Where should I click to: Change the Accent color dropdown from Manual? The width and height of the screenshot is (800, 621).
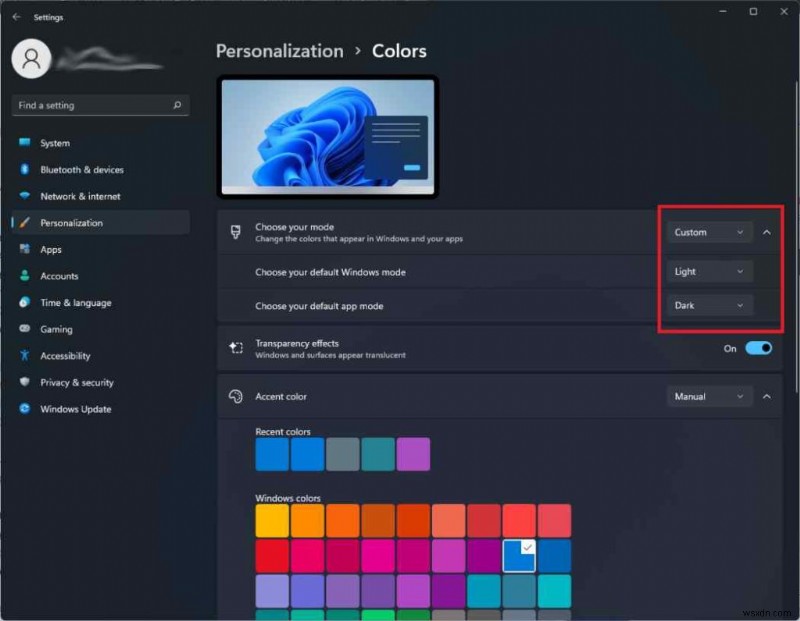click(708, 396)
